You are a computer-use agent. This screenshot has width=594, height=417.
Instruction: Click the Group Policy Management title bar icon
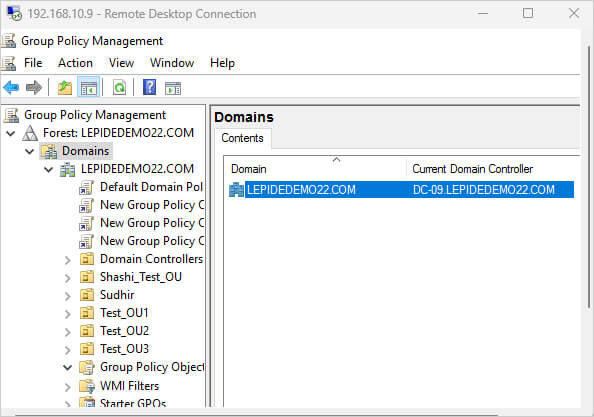click(x=9, y=41)
